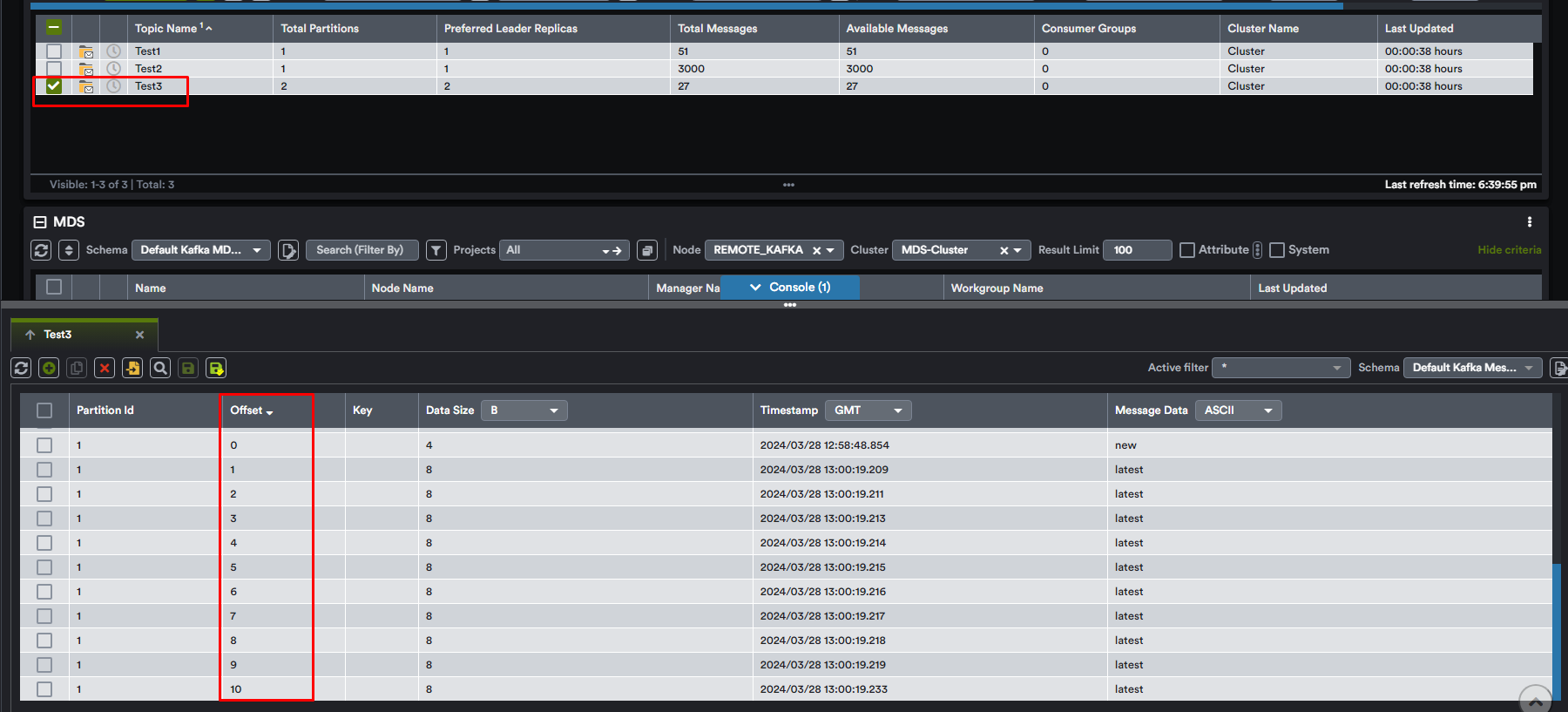Open the Timestamp GMT timezone dropdown
Viewport: 1568px width, 712px height.
click(868, 410)
